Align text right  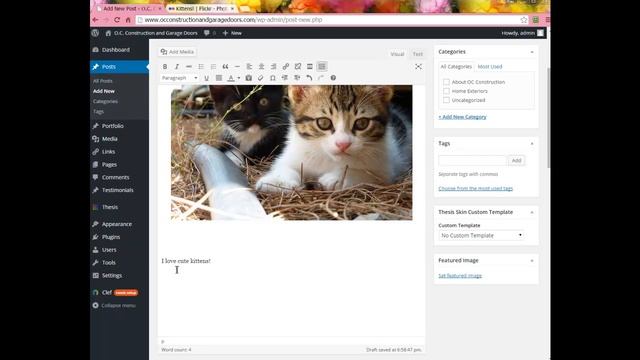pos(273,67)
